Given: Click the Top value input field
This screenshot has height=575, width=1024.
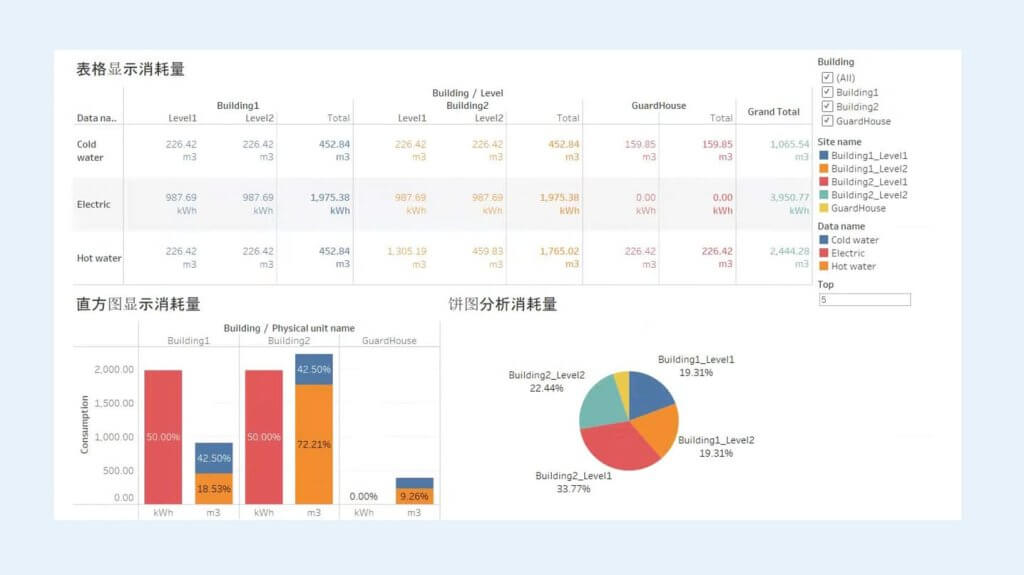Looking at the screenshot, I should tap(864, 300).
